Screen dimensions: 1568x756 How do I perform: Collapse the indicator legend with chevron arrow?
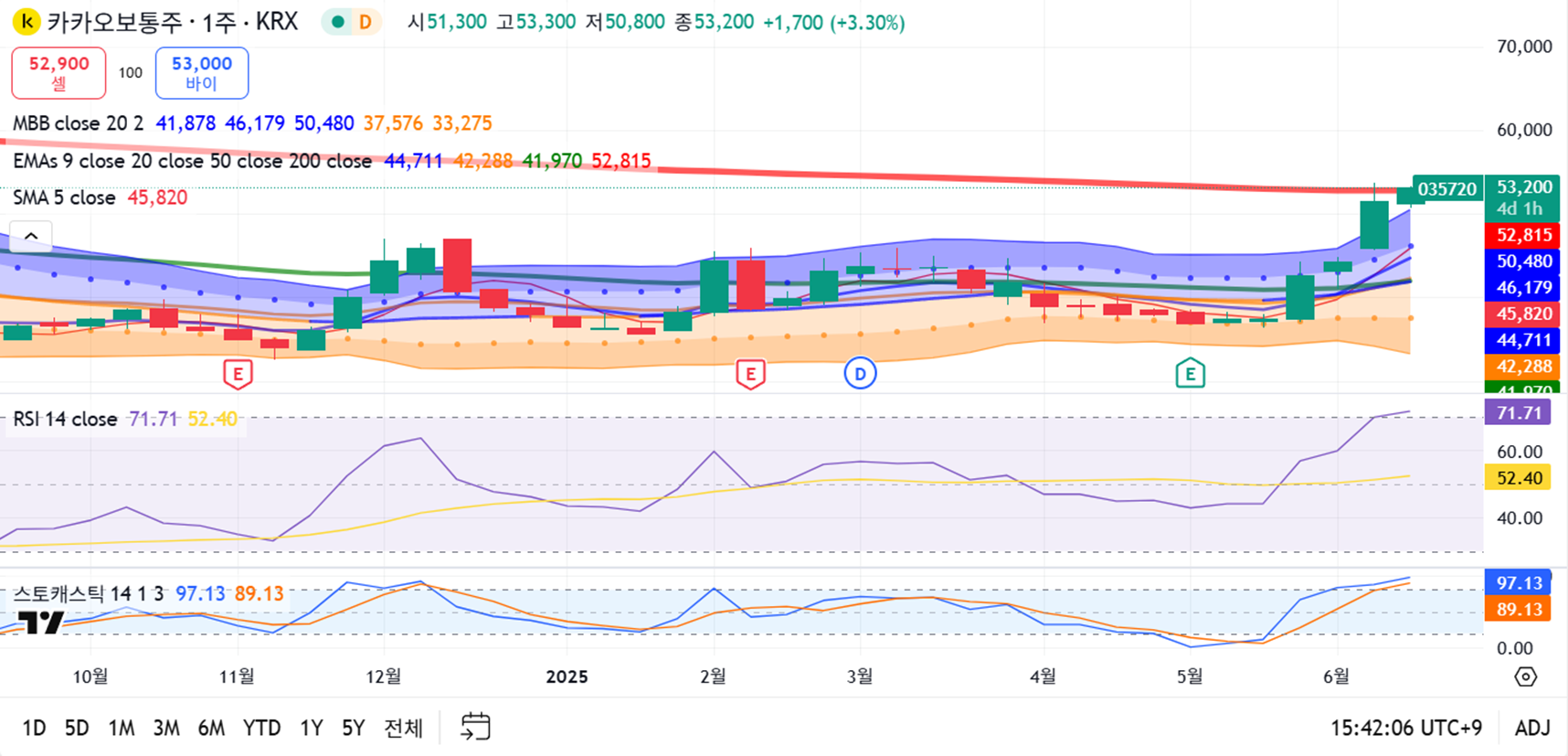pos(31,236)
